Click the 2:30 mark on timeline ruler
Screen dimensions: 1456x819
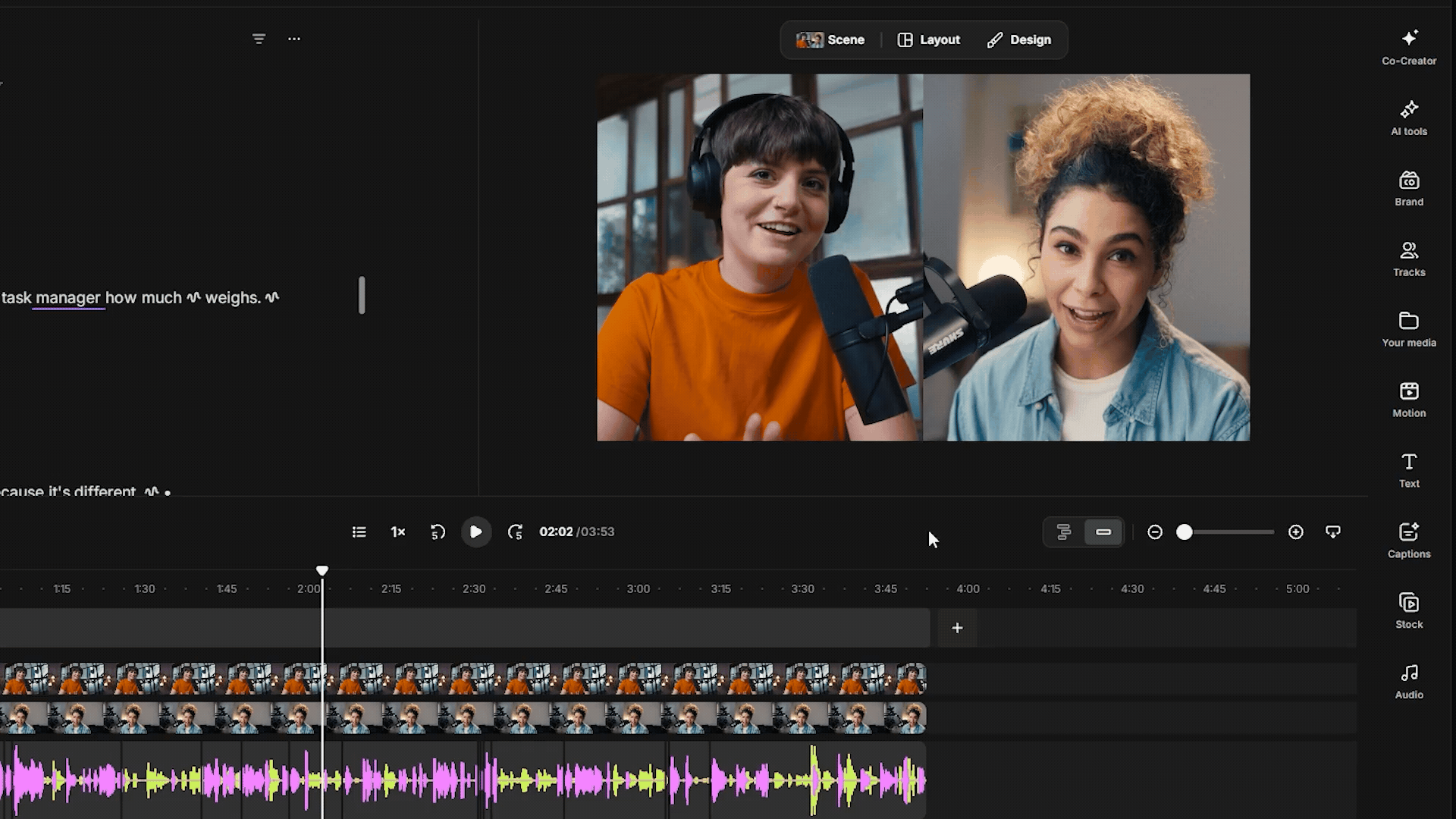[474, 589]
